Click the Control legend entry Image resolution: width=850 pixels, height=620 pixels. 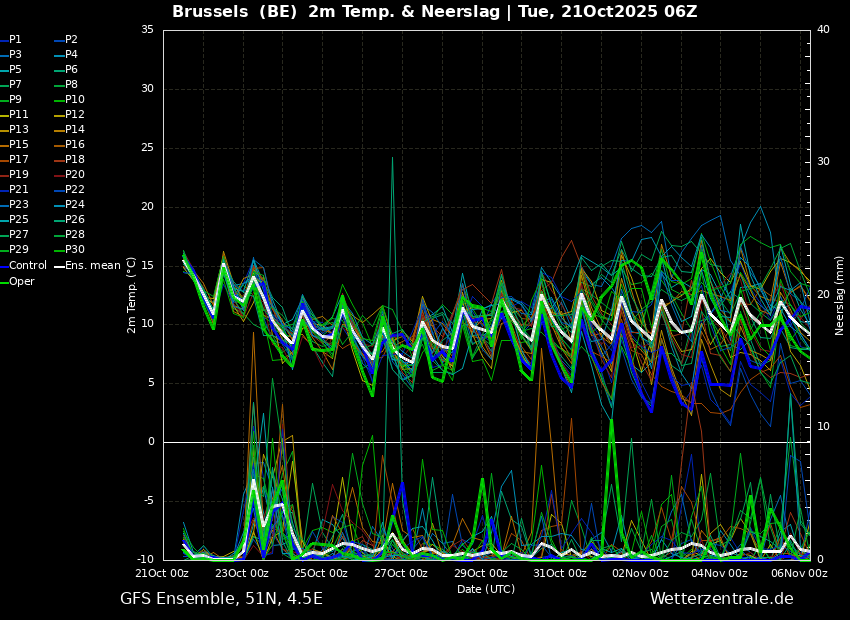pos(27,265)
